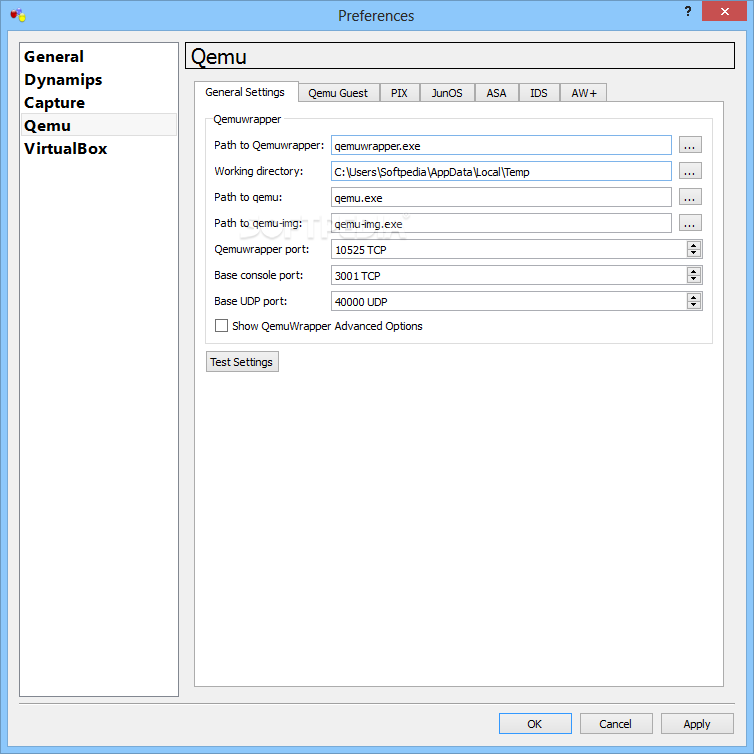Open the AW+ tab
This screenshot has width=754, height=754.
pos(584,93)
